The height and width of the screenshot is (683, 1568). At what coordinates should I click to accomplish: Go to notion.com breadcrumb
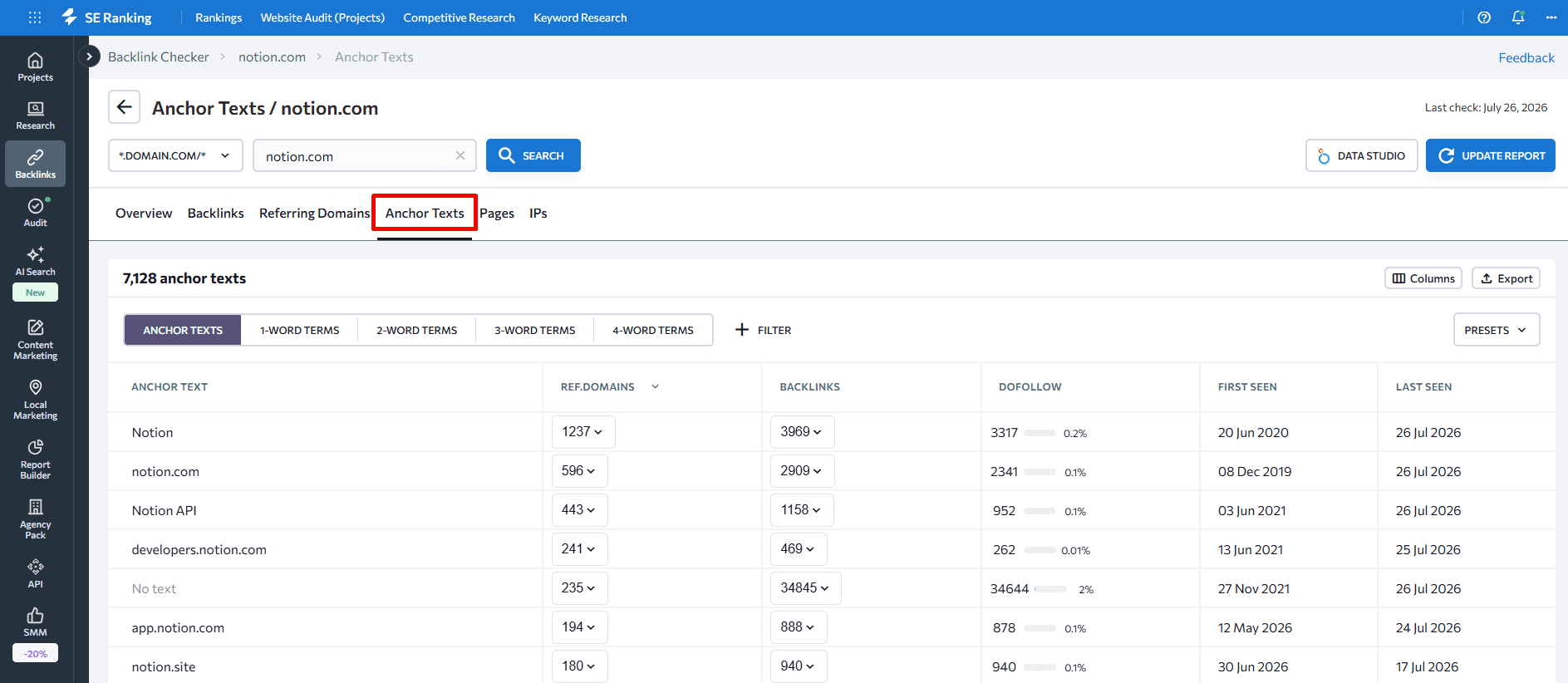[272, 57]
